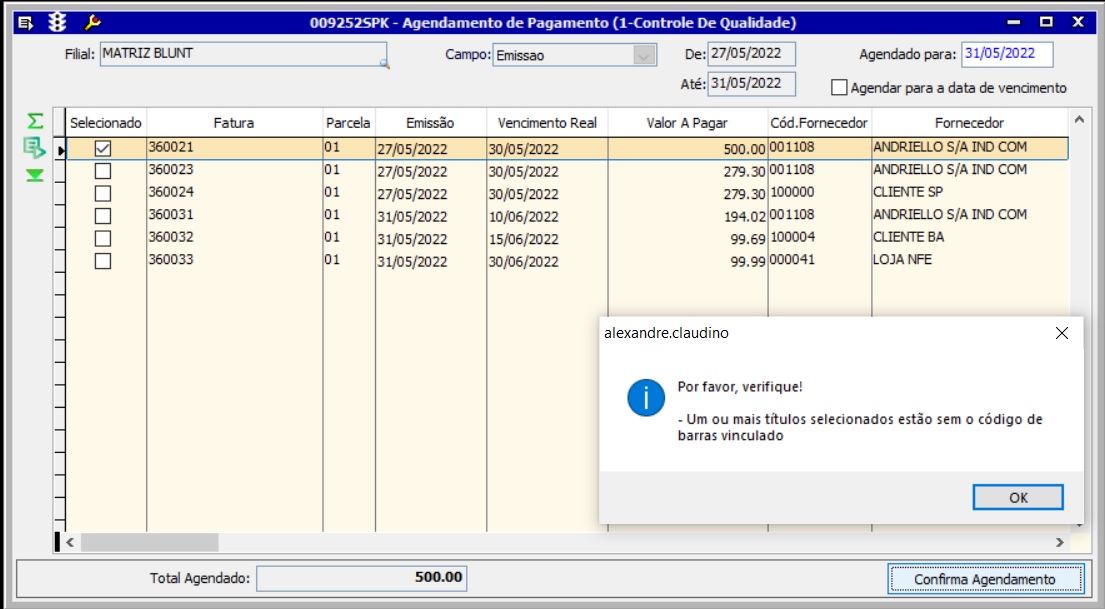Viewport: 1105px width, 609px height.
Task: Click the green sigma sum icon
Action: point(35,121)
